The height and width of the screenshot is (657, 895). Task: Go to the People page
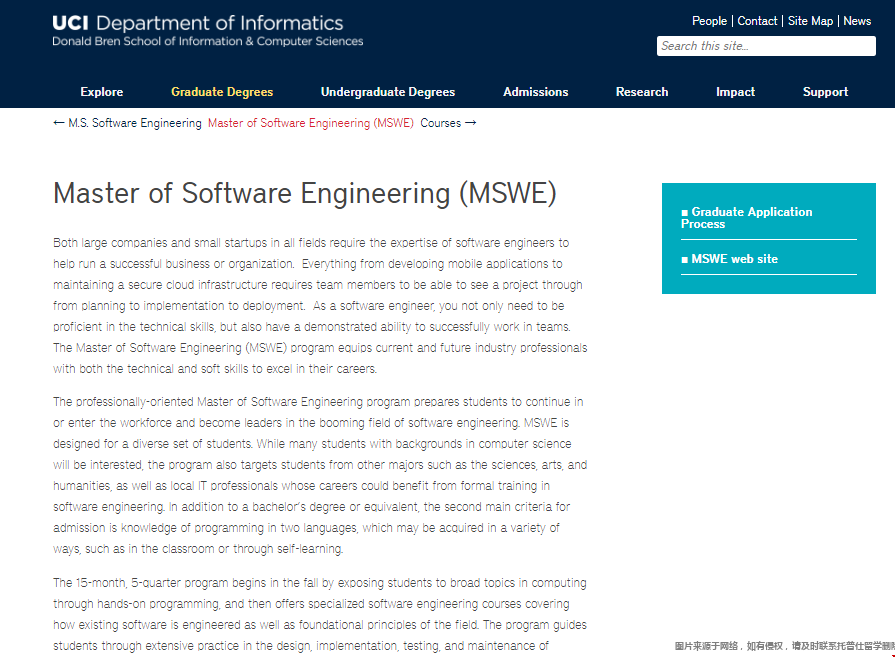click(709, 21)
